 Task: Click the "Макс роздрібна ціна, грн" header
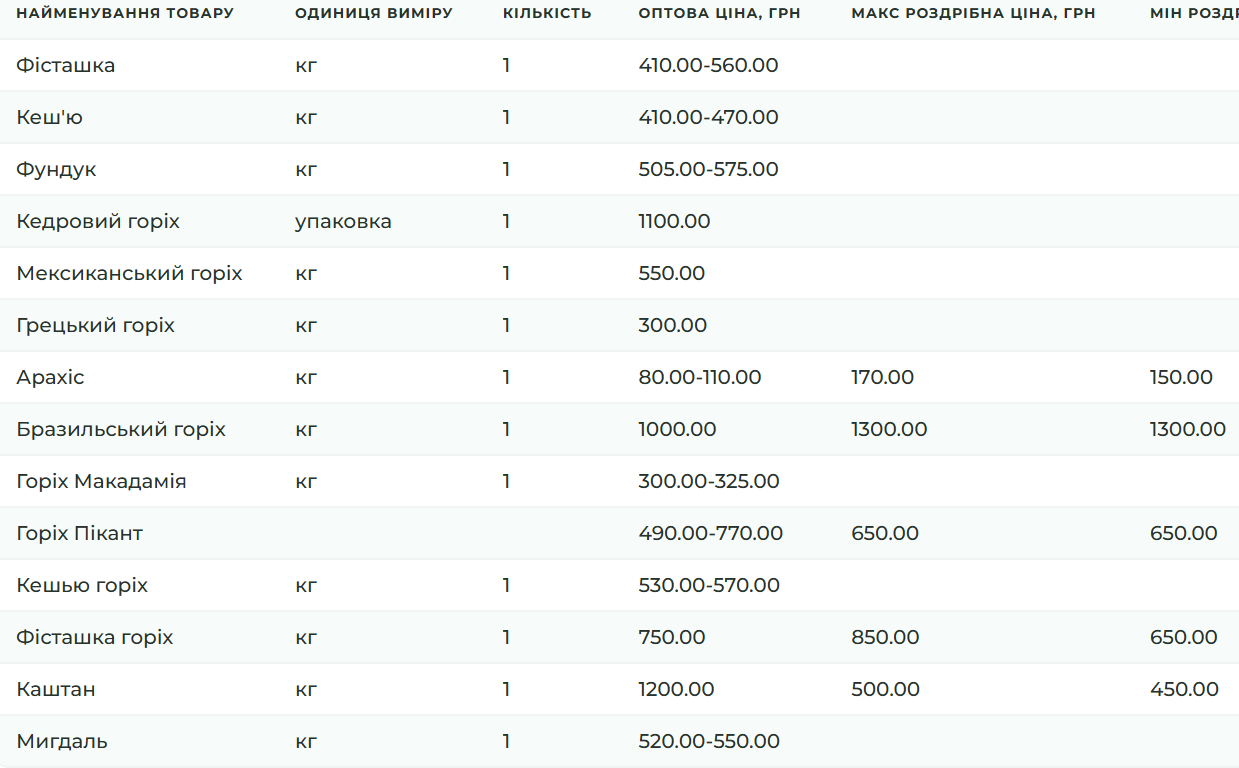(973, 13)
